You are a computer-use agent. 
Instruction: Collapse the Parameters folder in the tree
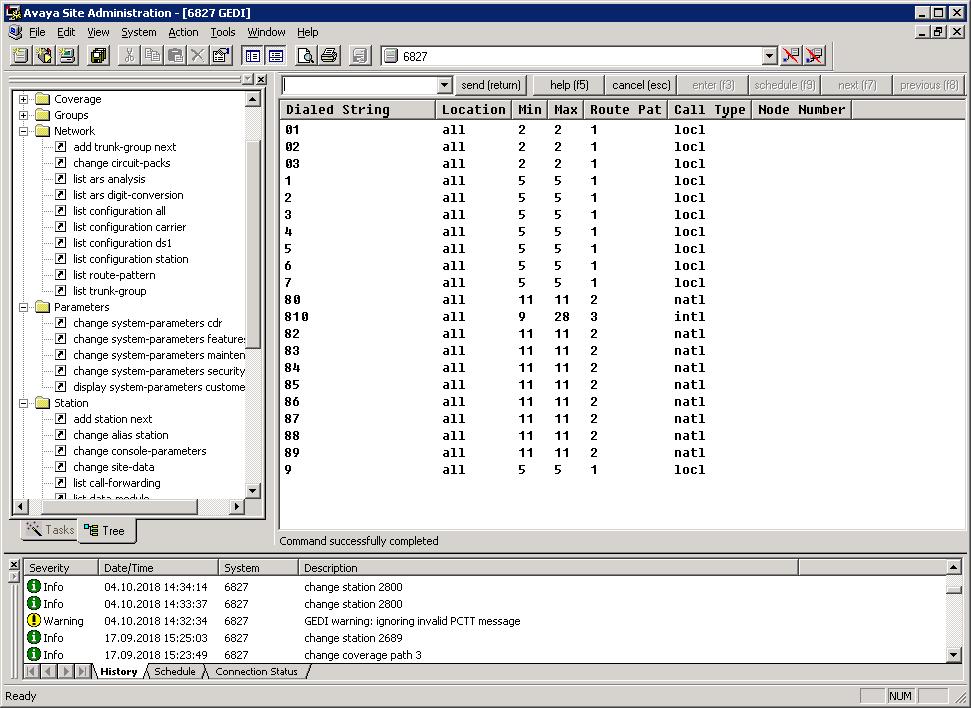pyautogui.click(x=23, y=307)
